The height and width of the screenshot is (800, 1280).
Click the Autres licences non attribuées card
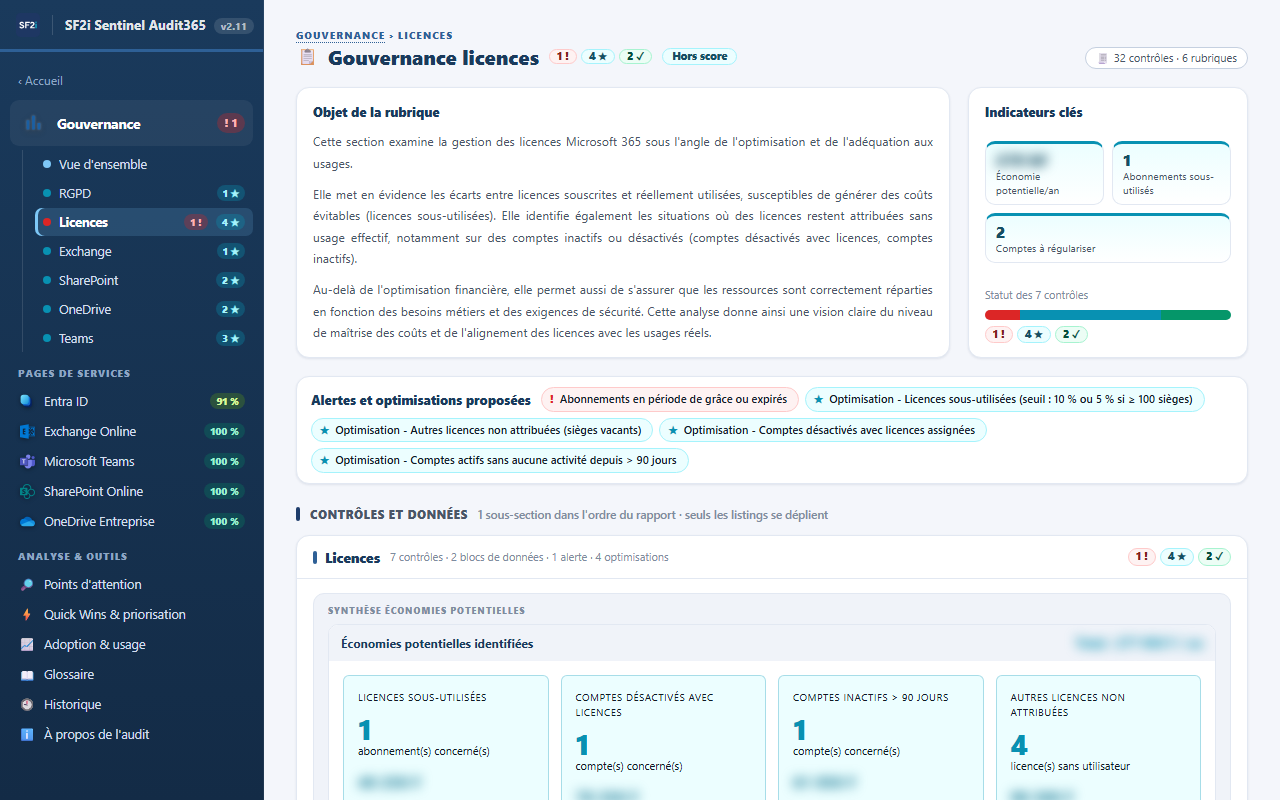[x=1098, y=738]
